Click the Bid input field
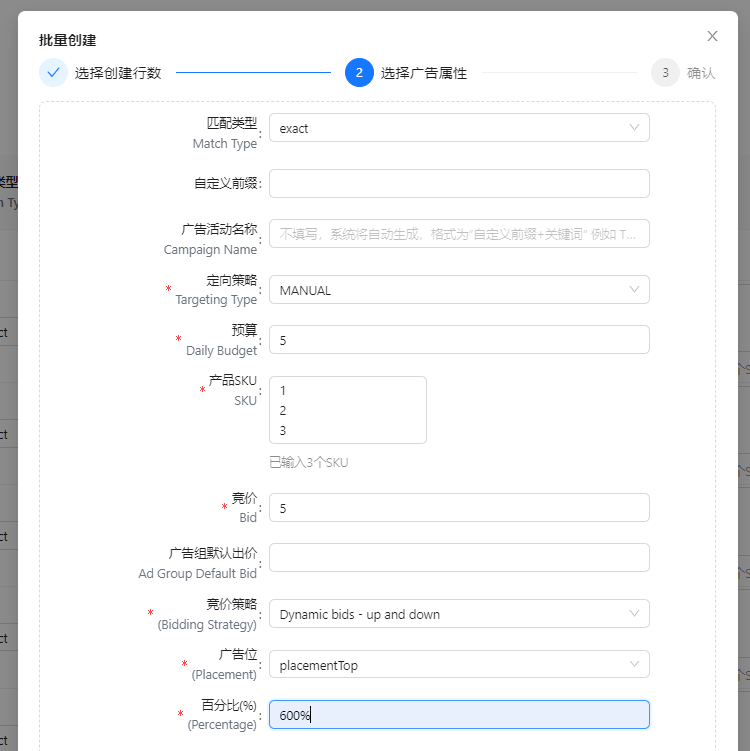Screen dimensions: 750x751 click(459, 508)
